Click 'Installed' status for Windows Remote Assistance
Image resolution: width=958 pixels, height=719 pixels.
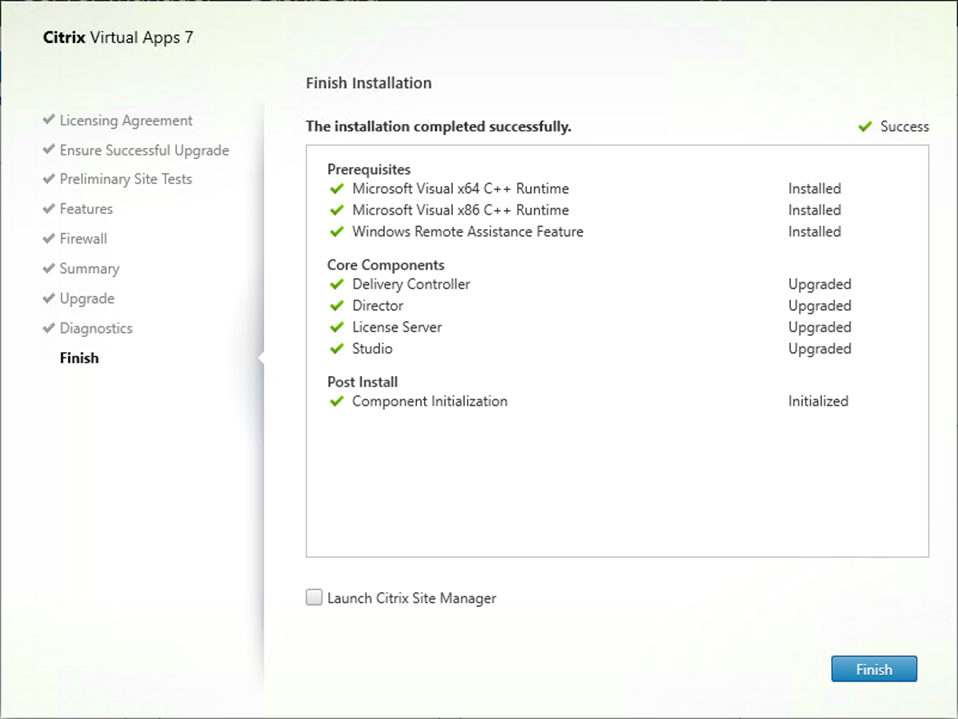[x=814, y=232]
